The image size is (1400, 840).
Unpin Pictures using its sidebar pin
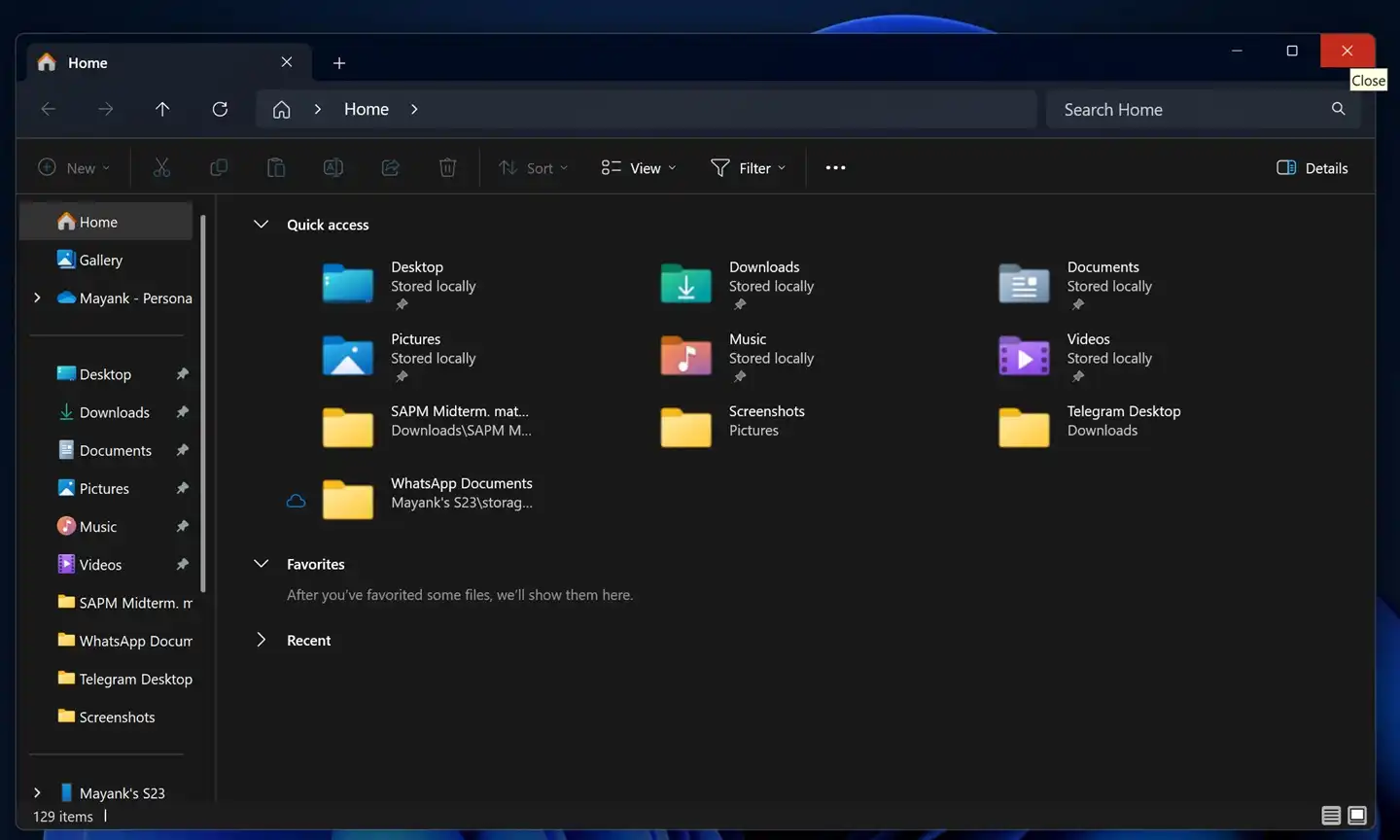point(182,487)
